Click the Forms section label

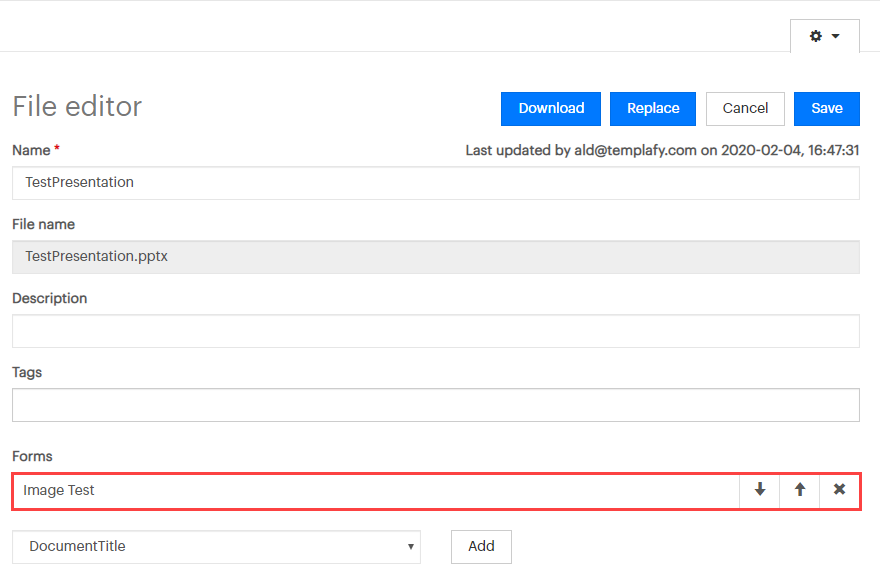33,456
